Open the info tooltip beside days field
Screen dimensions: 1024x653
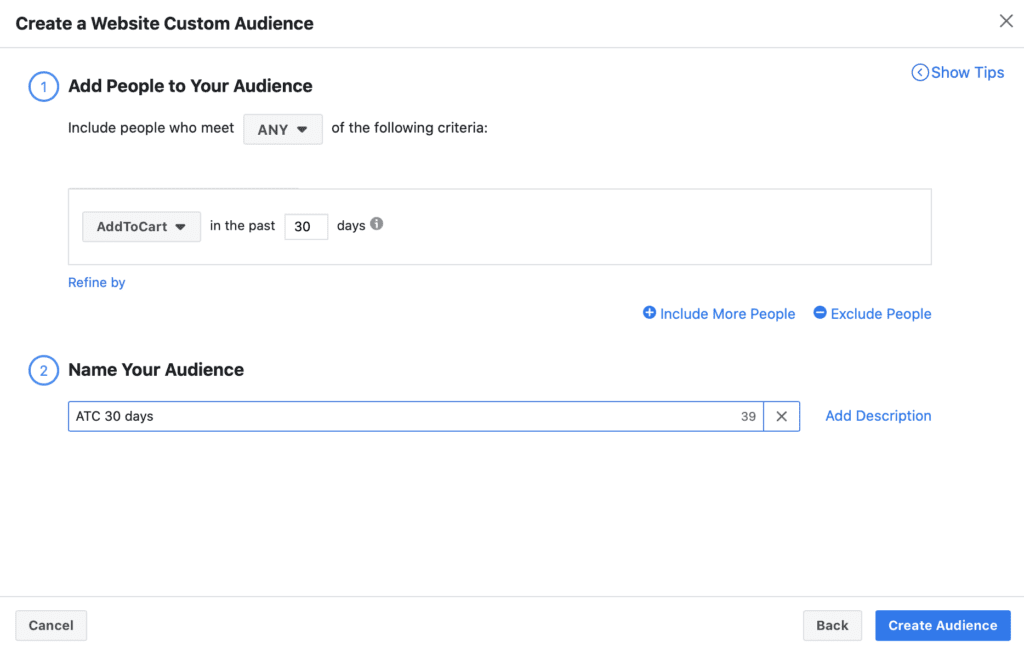376,224
